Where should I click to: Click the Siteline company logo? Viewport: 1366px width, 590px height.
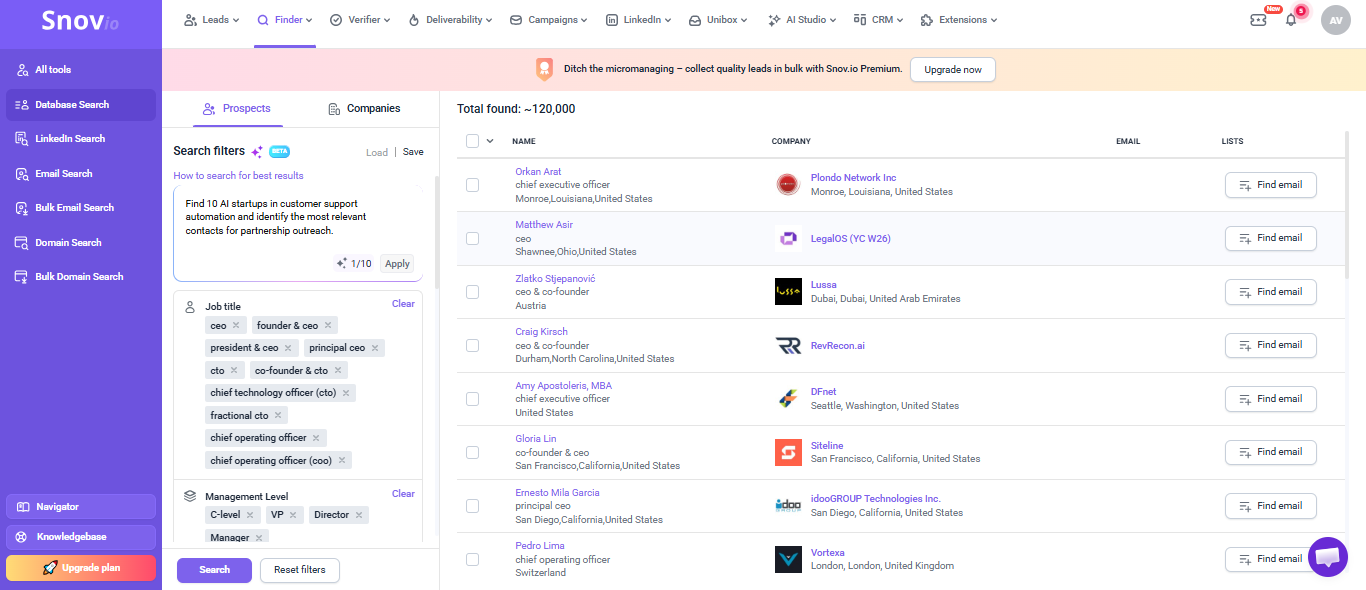(x=788, y=452)
